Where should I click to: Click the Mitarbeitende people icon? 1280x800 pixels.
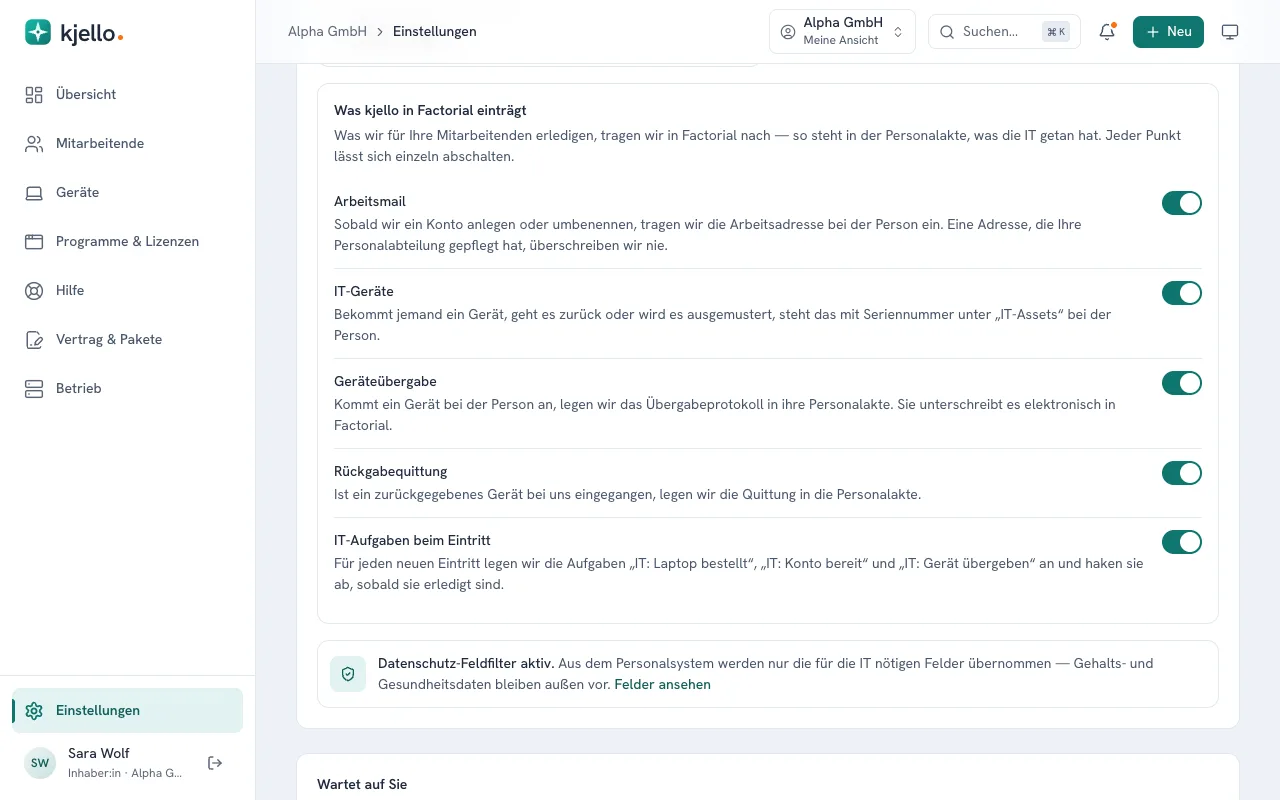tap(34, 144)
